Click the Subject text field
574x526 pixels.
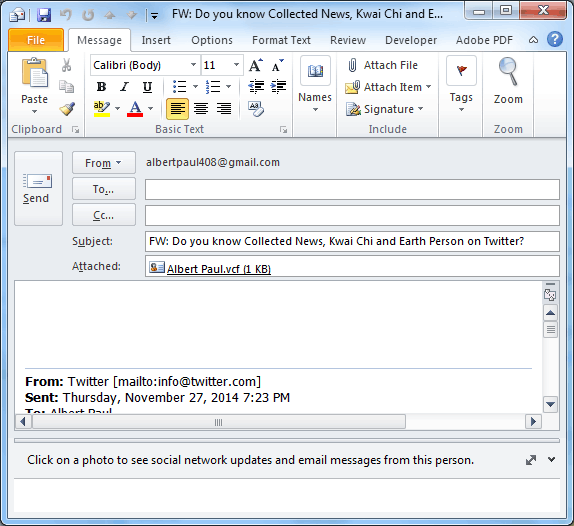click(x=352, y=241)
